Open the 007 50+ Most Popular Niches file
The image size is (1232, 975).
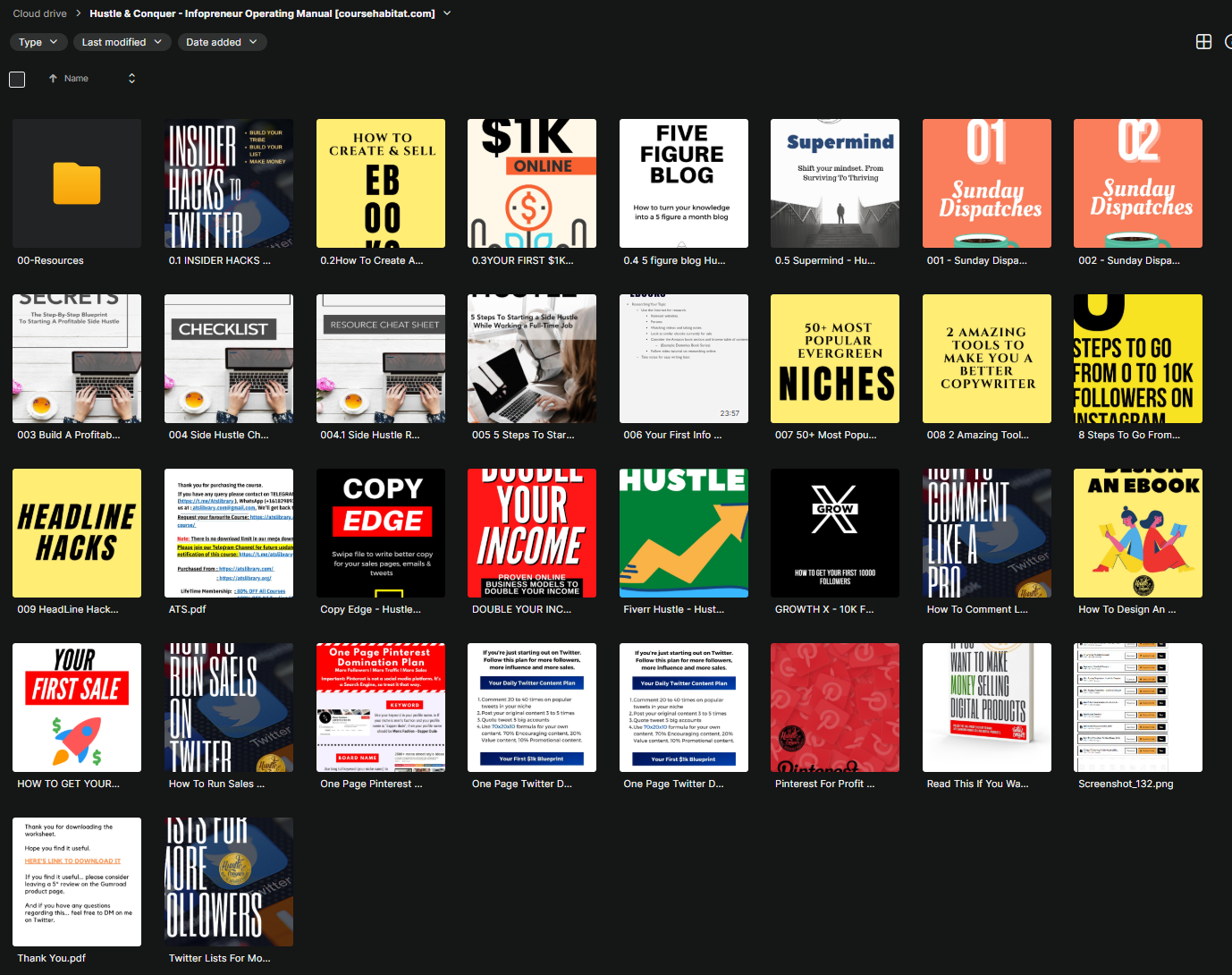click(x=834, y=359)
